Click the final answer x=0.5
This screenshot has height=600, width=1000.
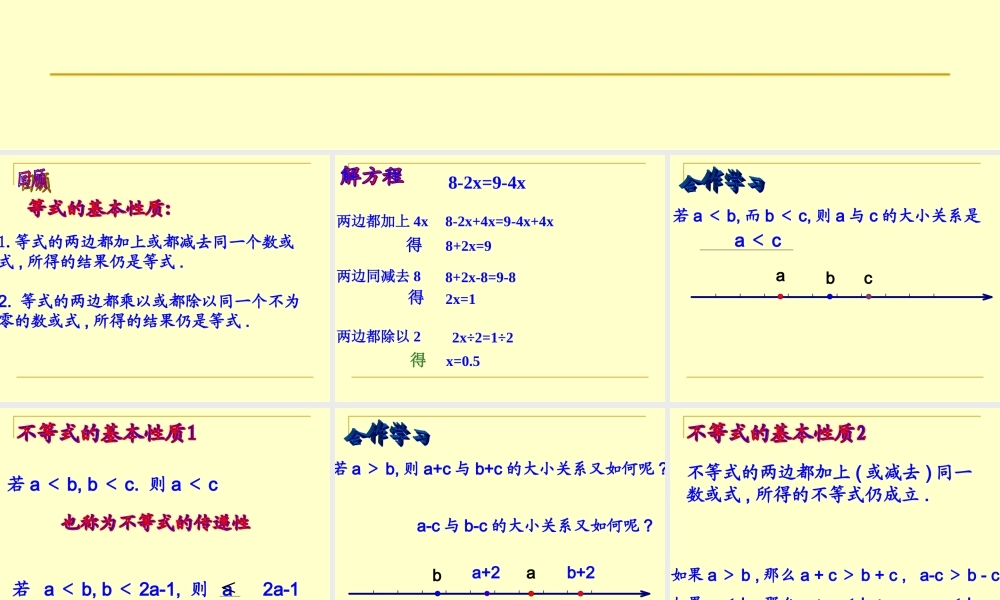[x=463, y=362]
